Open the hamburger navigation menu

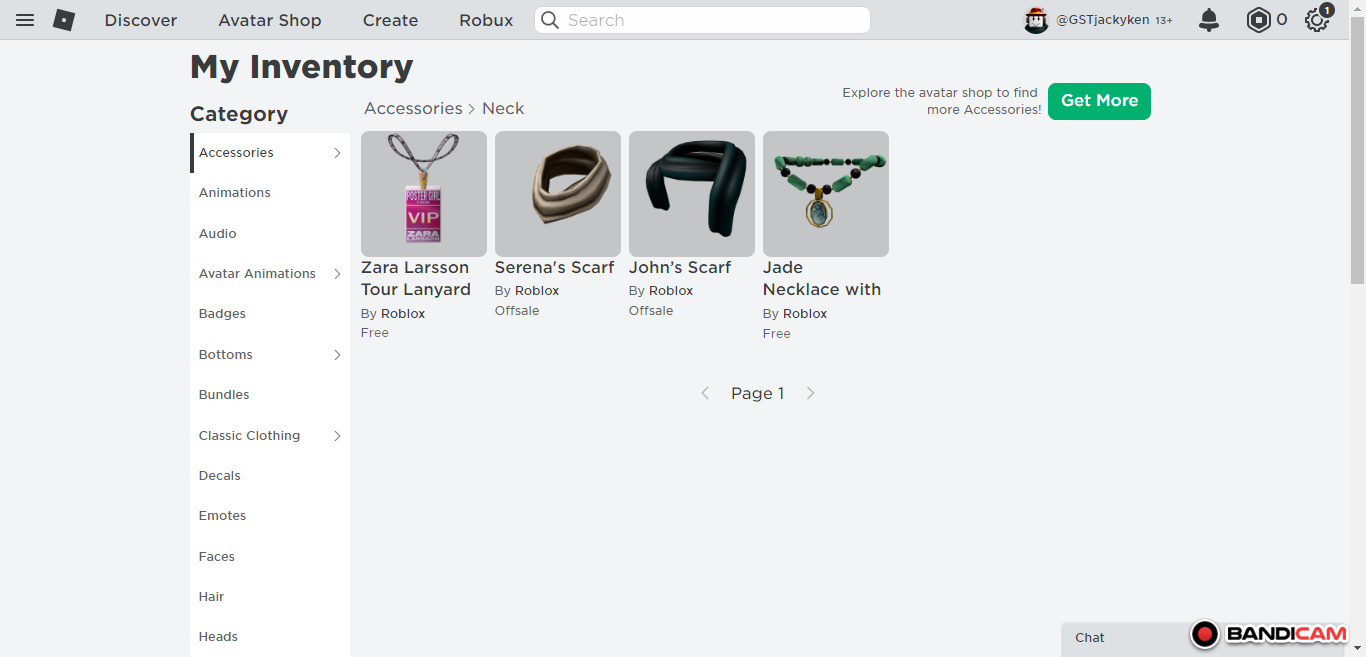pyautogui.click(x=25, y=20)
